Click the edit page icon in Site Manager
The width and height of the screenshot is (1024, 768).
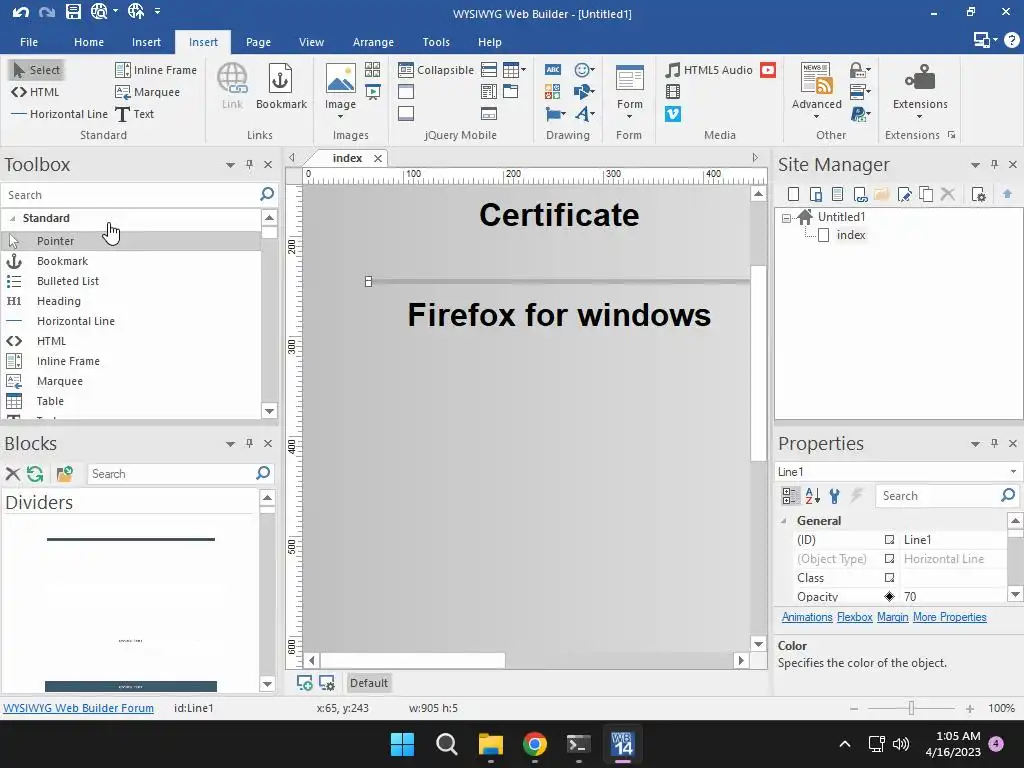(x=904, y=194)
